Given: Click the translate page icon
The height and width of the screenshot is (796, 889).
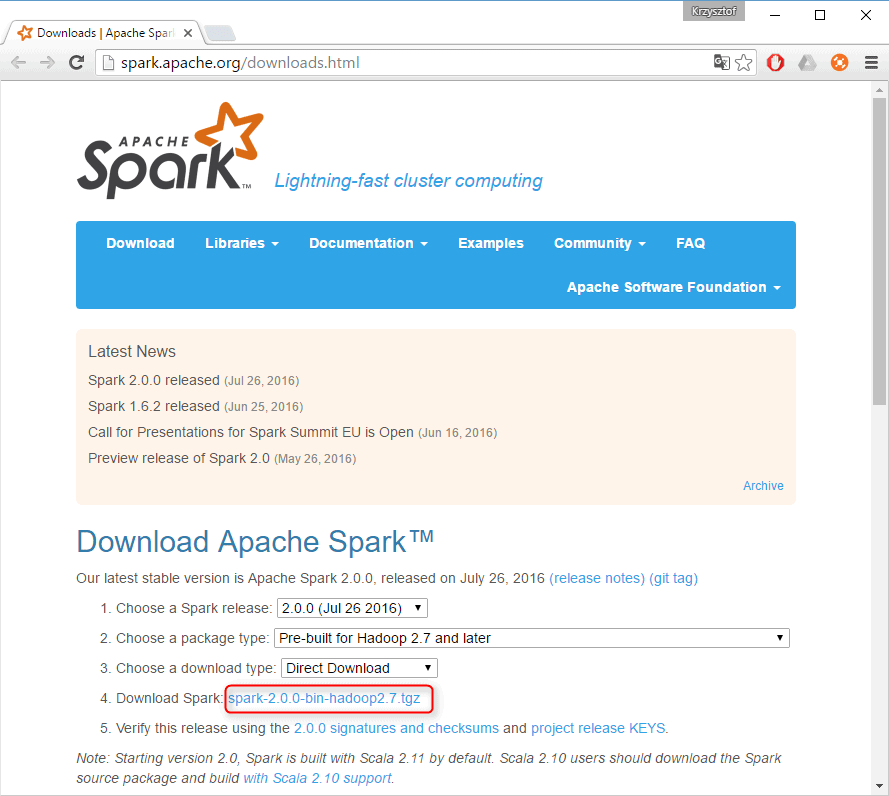Looking at the screenshot, I should point(721,62).
